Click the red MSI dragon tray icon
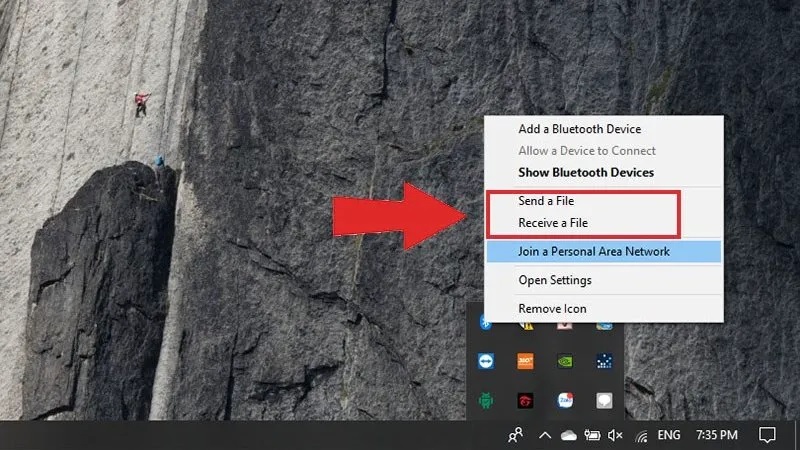Image resolution: width=800 pixels, height=450 pixels. point(526,401)
